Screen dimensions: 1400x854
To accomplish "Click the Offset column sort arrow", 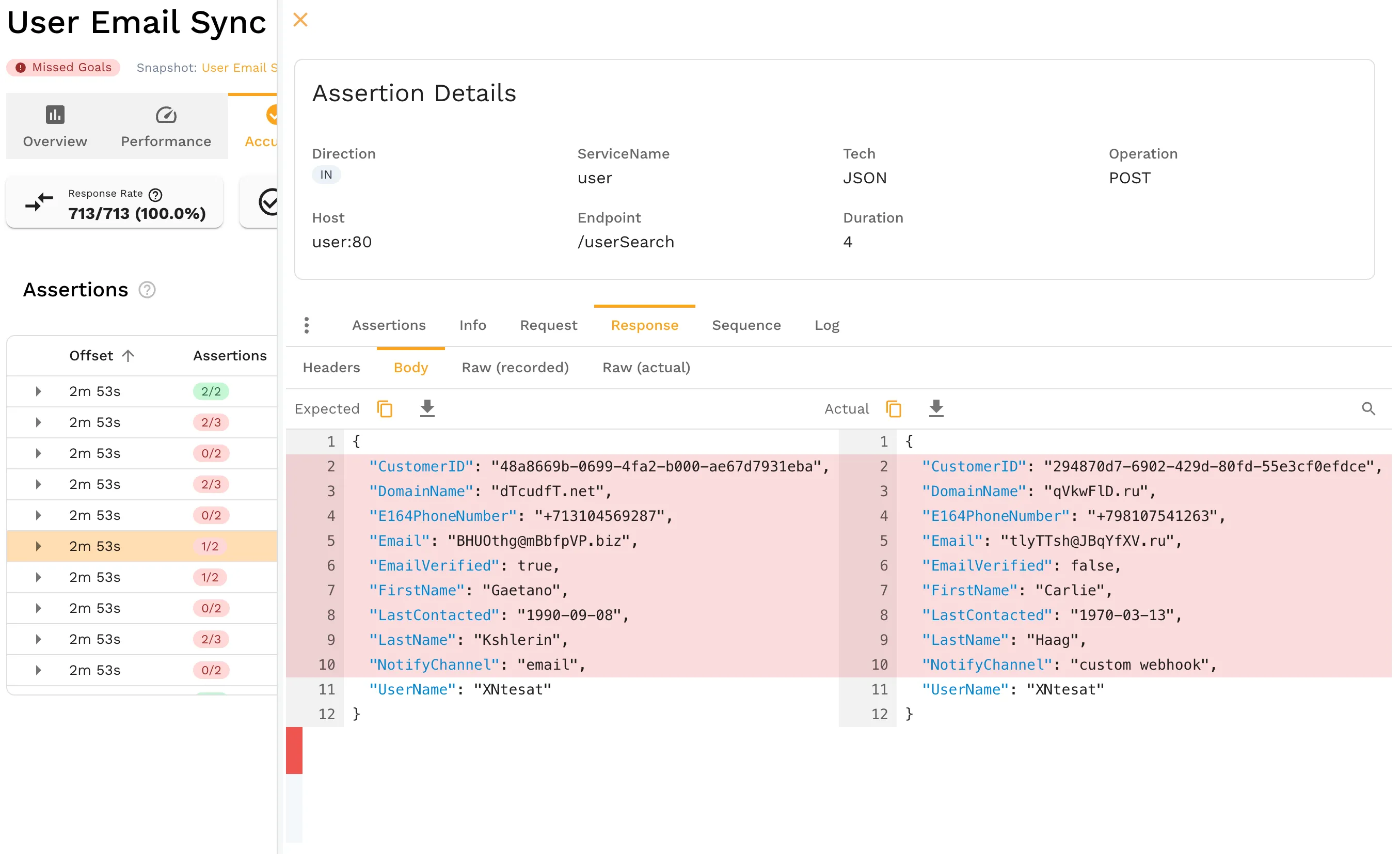I will pyautogui.click(x=128, y=355).
